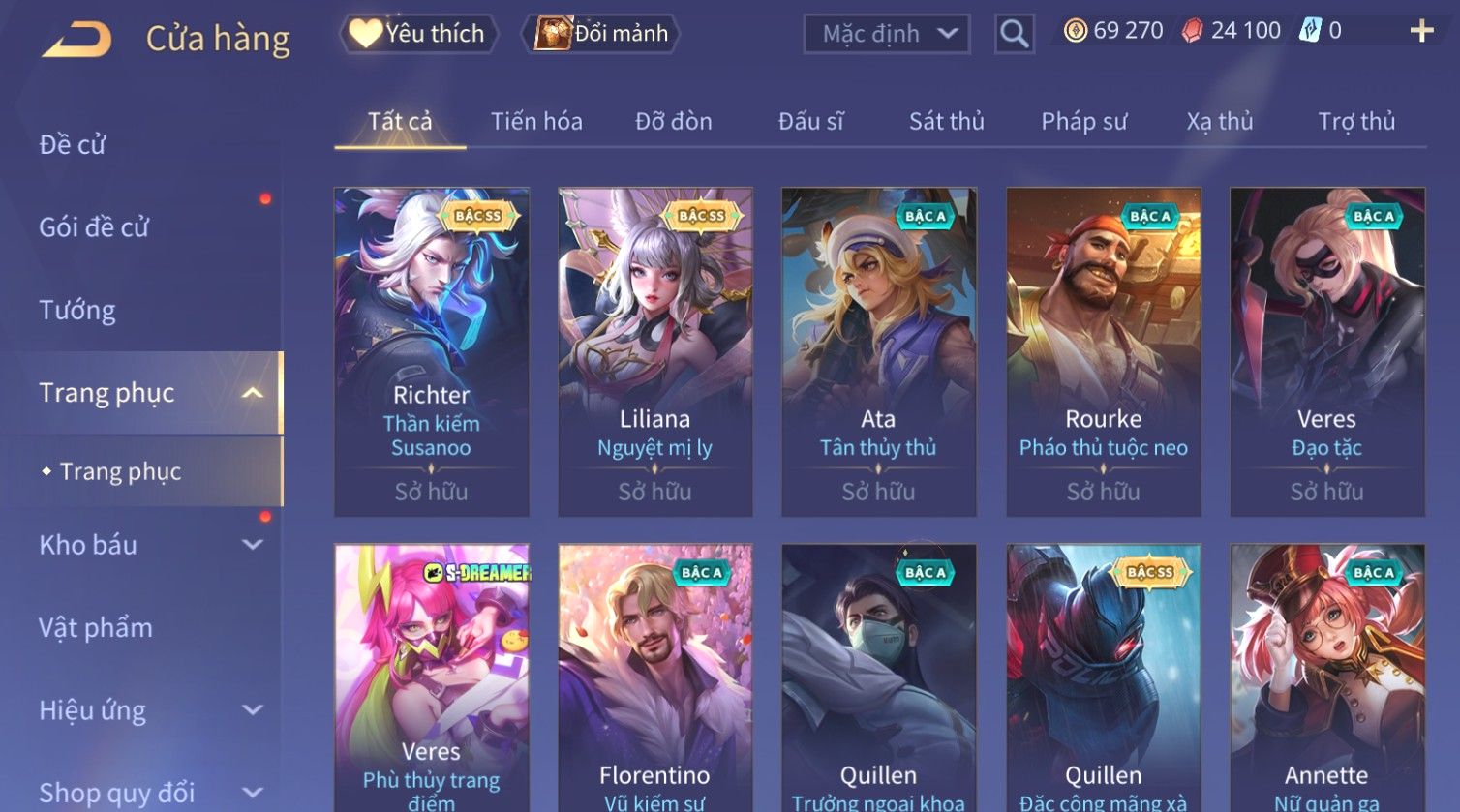
Task: Open Đổi mảnh chest exchange
Action: 601,34
